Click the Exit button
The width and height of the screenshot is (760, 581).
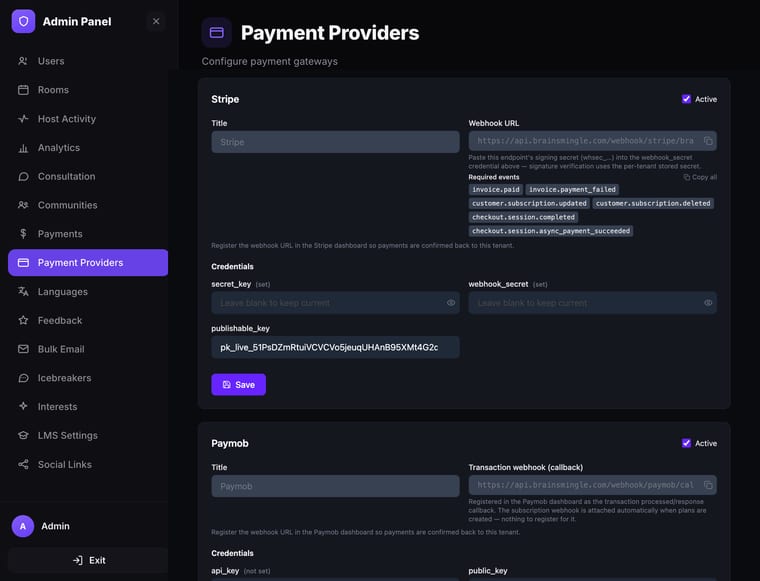pyautogui.click(x=88, y=561)
